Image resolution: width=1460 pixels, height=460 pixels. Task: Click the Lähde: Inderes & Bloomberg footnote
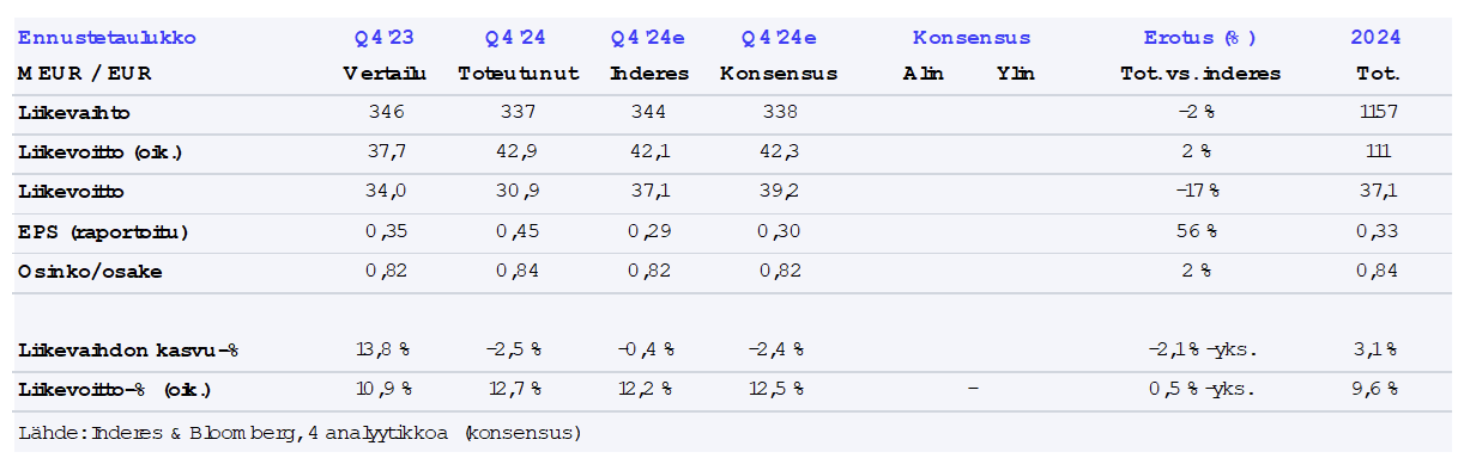point(300,433)
